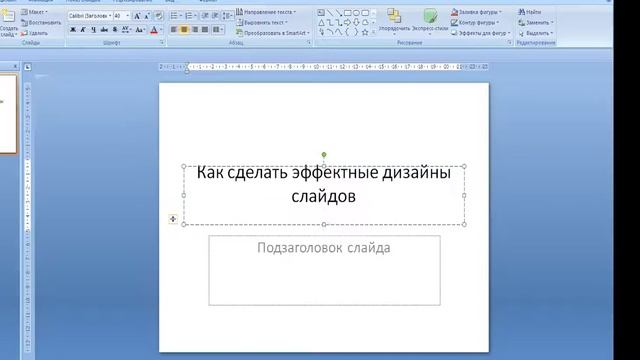Decrease list indent level icon
The height and width of the screenshot is (360, 640).
pyautogui.click(x=204, y=16)
